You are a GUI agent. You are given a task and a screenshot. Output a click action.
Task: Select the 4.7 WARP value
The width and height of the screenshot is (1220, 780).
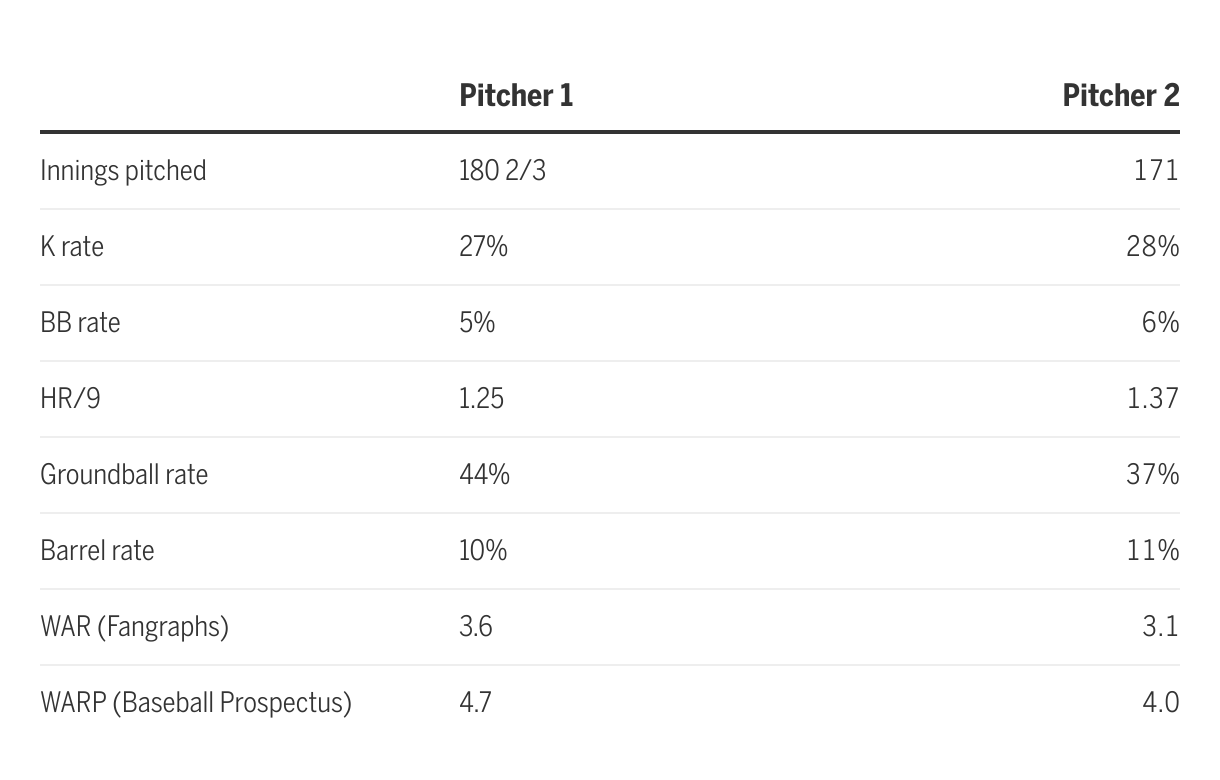tap(475, 703)
